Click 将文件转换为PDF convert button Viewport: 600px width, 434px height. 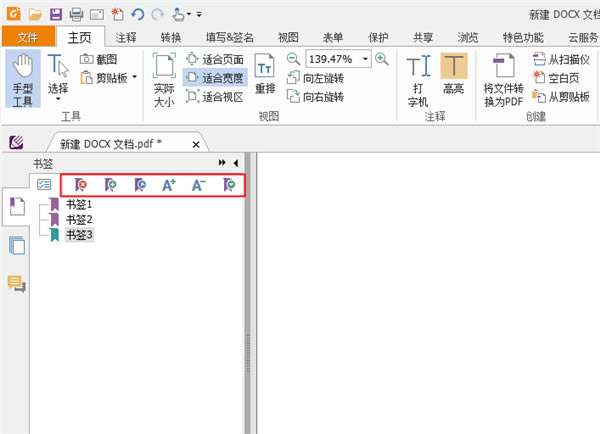pyautogui.click(x=504, y=80)
